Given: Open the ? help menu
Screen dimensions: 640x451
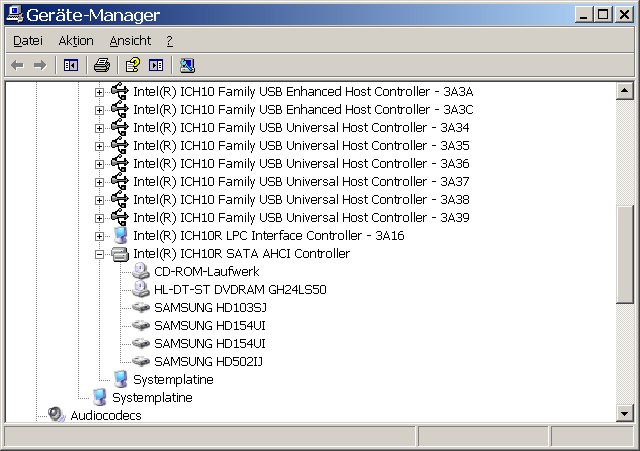Looking at the screenshot, I should click(x=169, y=40).
